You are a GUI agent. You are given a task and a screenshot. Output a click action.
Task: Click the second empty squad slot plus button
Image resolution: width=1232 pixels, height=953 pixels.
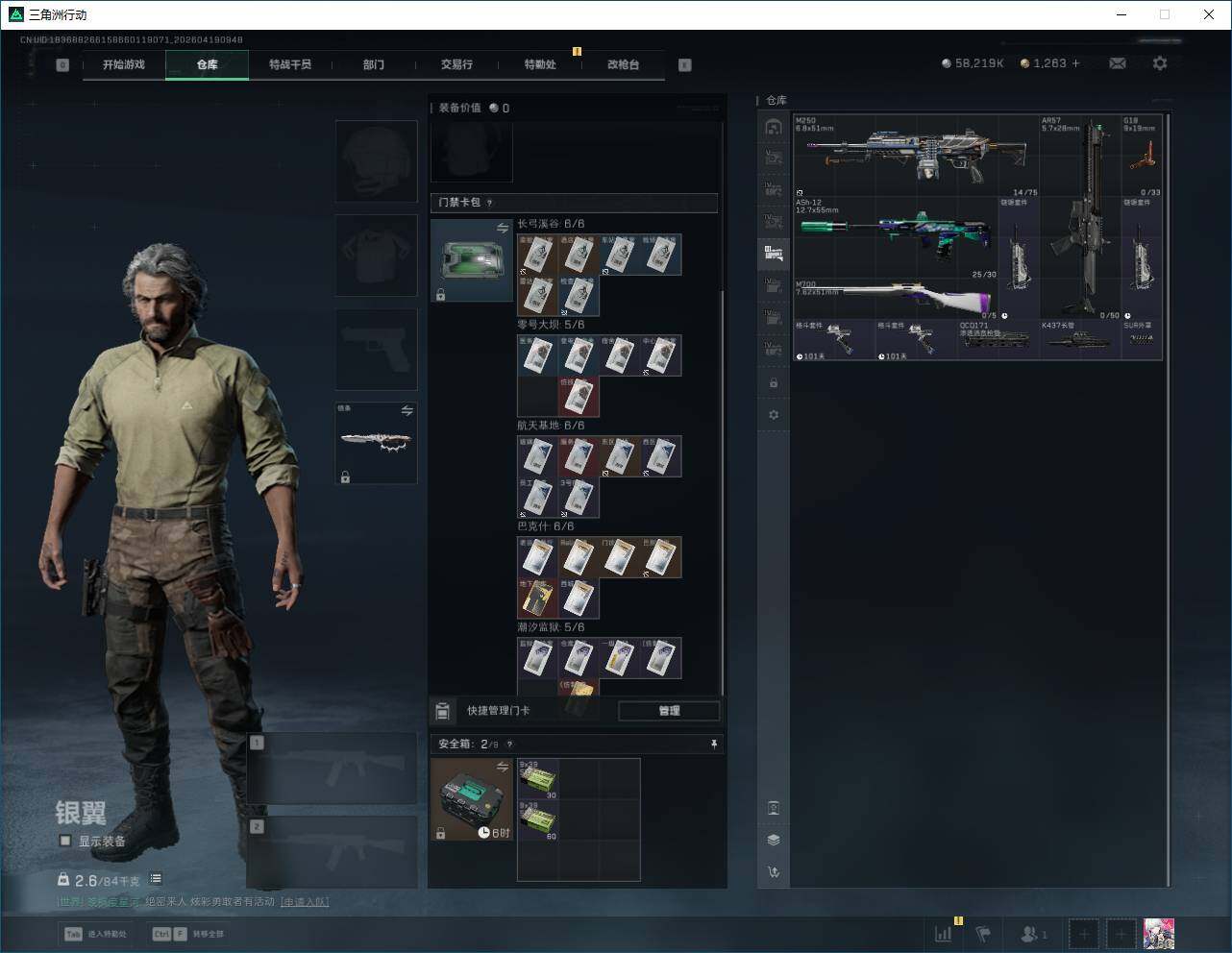pyautogui.click(x=1121, y=933)
